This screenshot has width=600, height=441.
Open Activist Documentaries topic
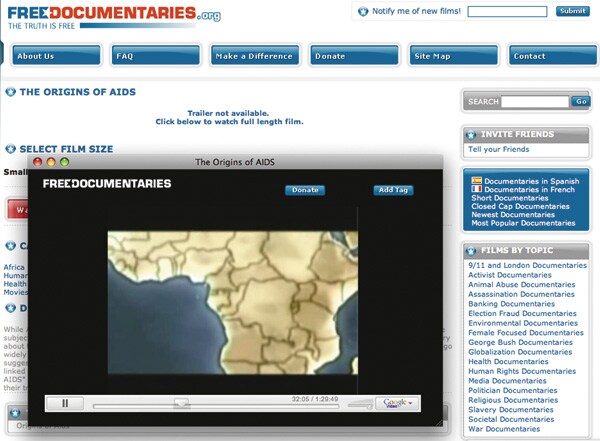510,275
